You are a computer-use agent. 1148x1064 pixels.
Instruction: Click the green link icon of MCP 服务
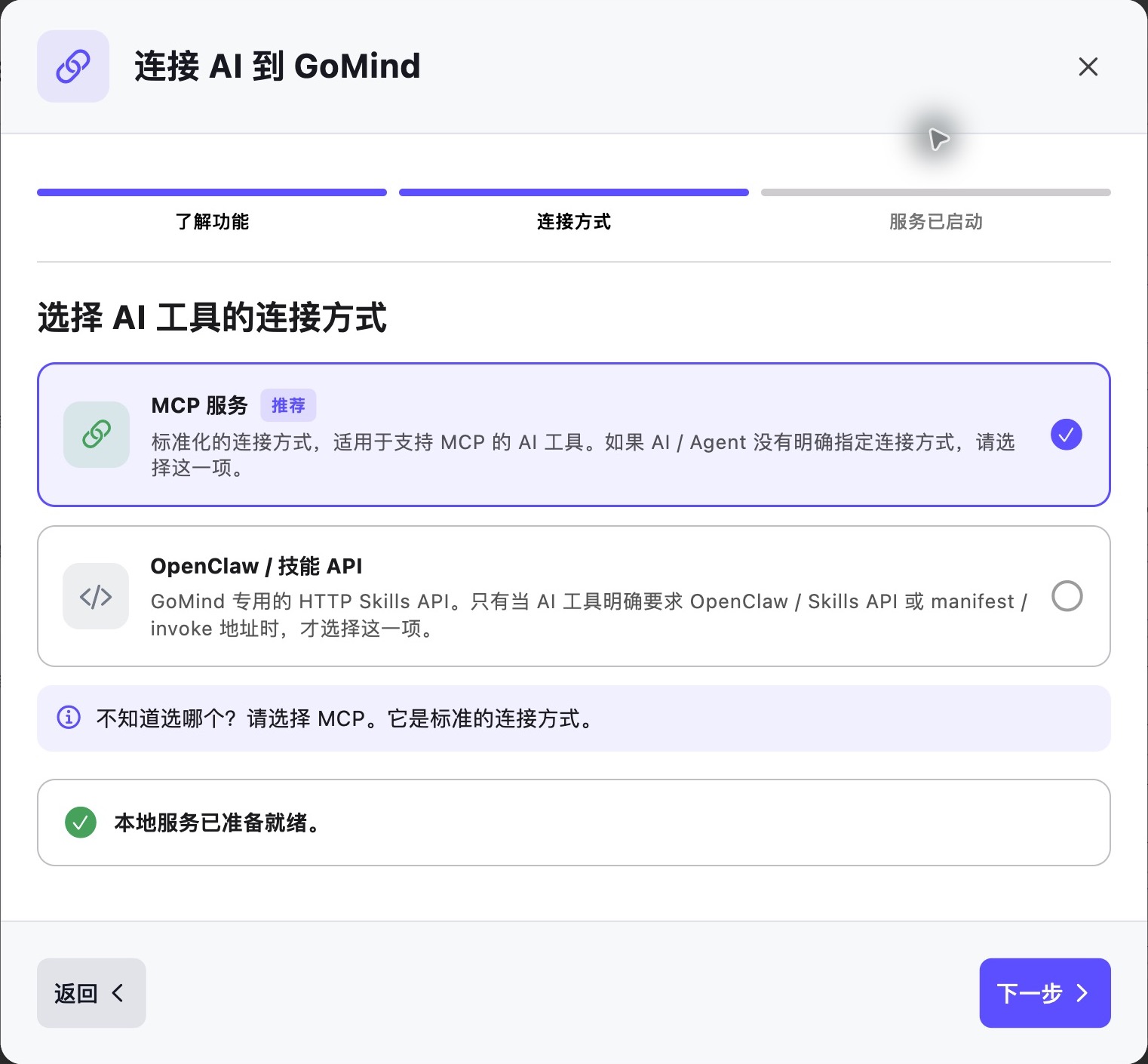97,435
